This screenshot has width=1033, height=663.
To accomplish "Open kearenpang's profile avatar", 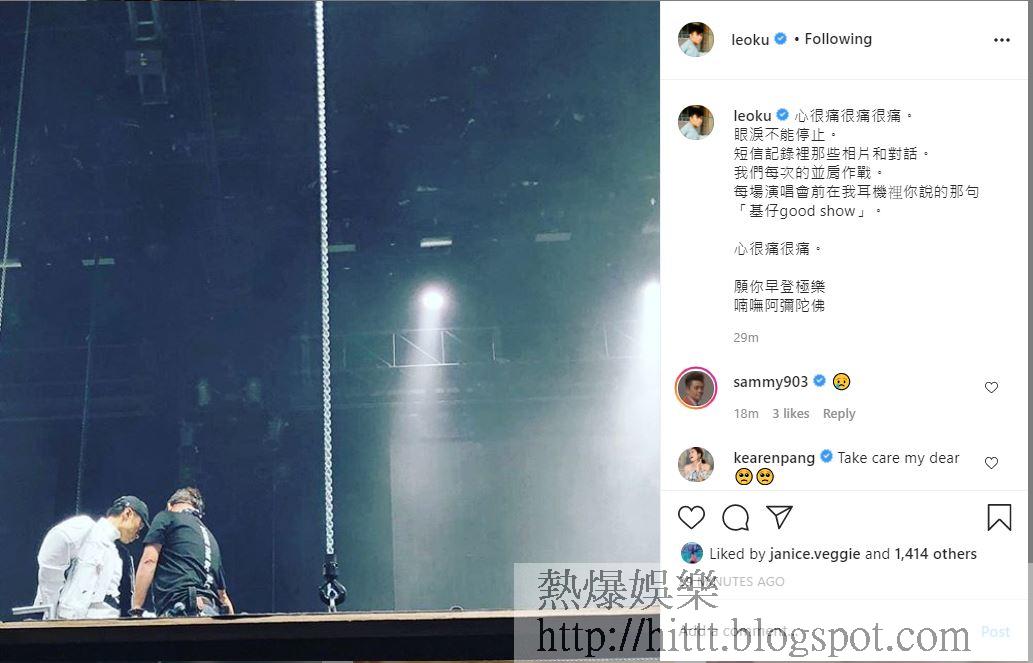I will pyautogui.click(x=696, y=464).
